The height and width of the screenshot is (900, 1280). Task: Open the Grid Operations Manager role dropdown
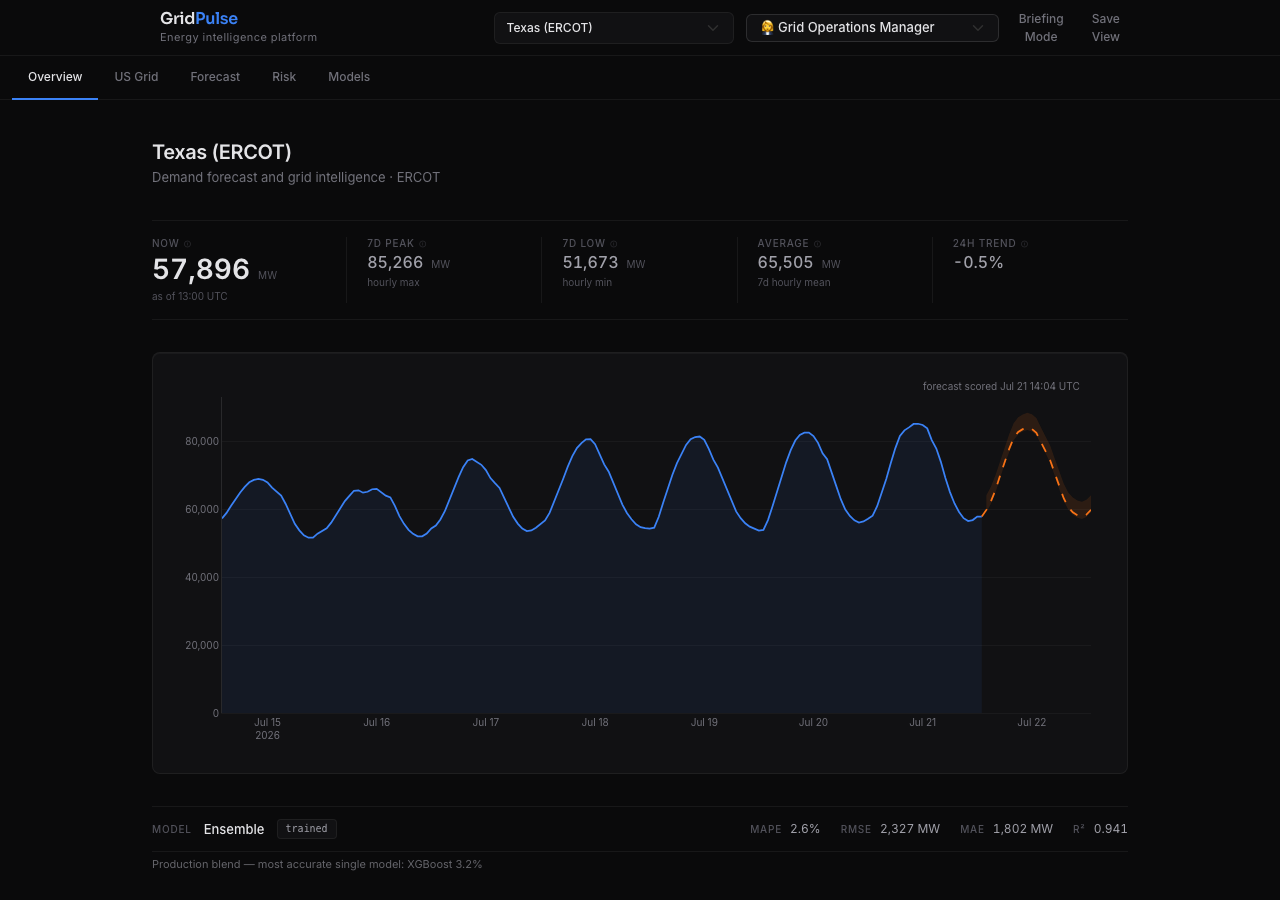tap(872, 28)
